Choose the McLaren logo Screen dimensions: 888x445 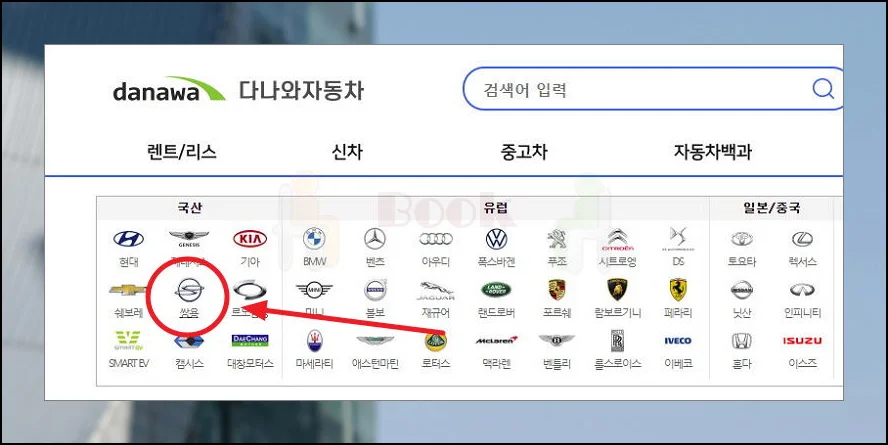pos(497,340)
